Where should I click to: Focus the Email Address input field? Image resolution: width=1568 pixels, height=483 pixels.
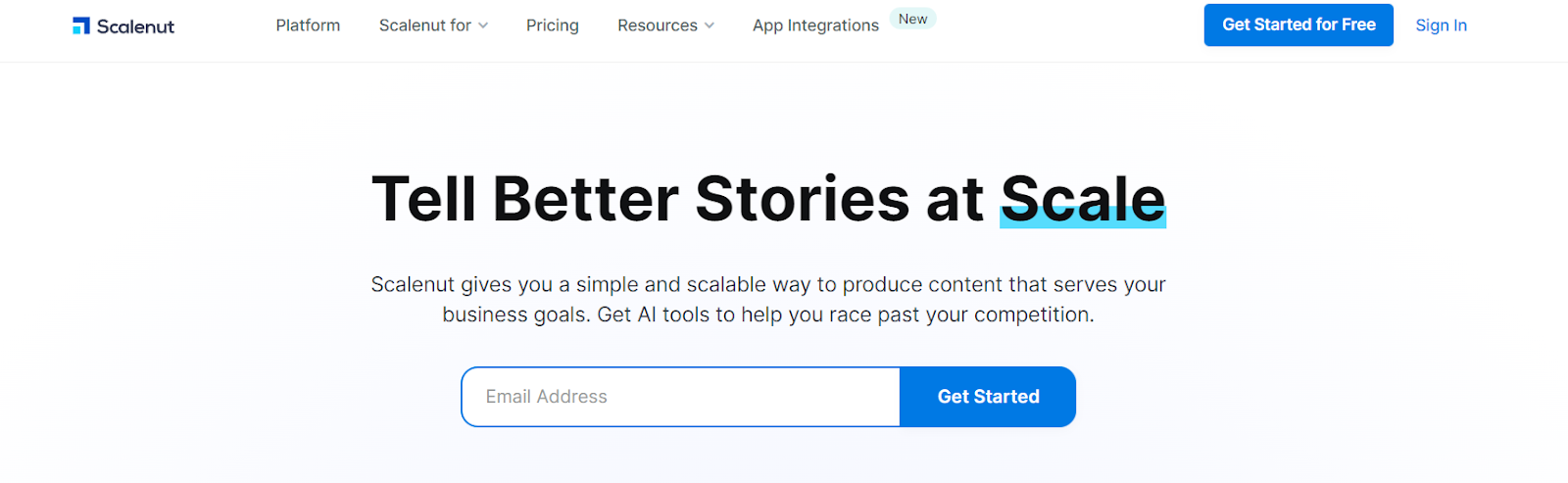click(x=680, y=397)
